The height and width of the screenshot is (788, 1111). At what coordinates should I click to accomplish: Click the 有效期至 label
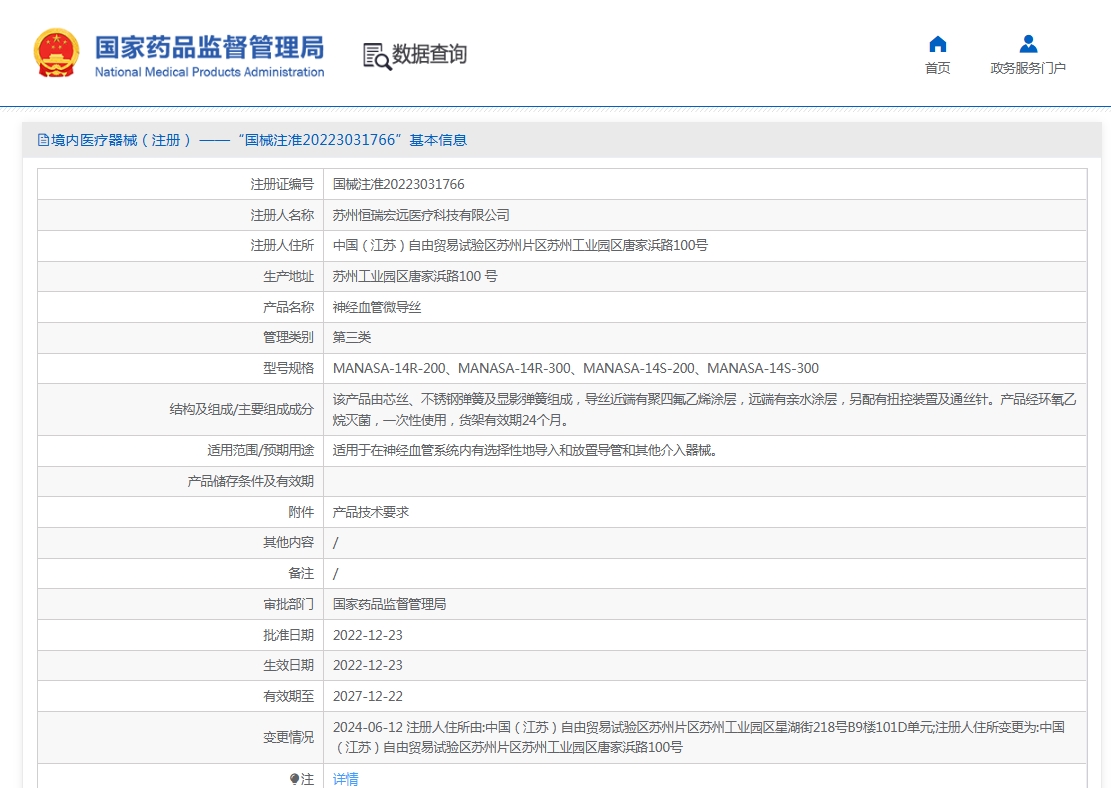click(x=288, y=697)
